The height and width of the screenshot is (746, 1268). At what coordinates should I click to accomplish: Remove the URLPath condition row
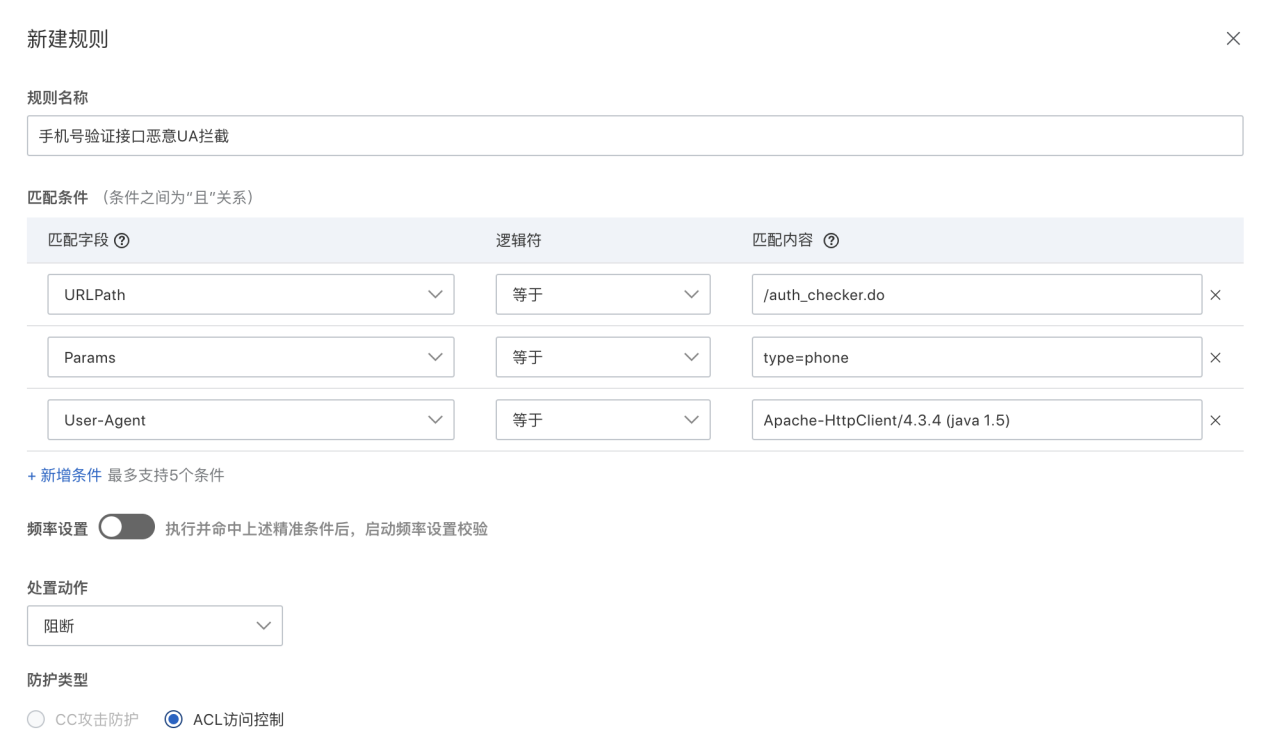coord(1216,296)
